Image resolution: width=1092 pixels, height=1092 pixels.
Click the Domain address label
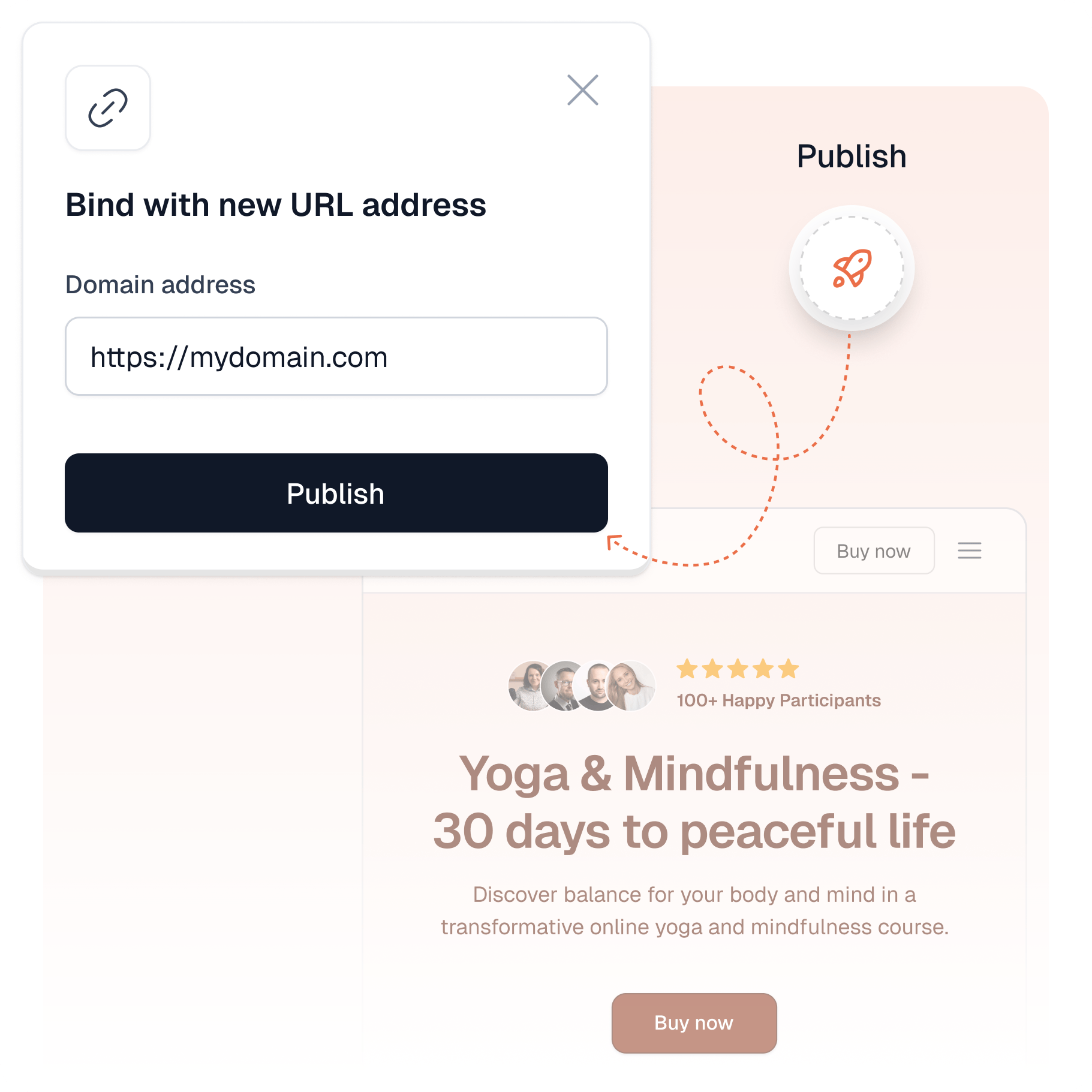[161, 285]
